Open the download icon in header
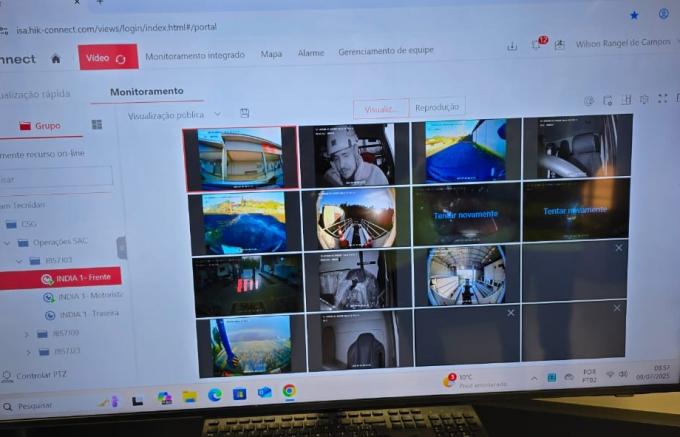680x437 pixels. [512, 46]
